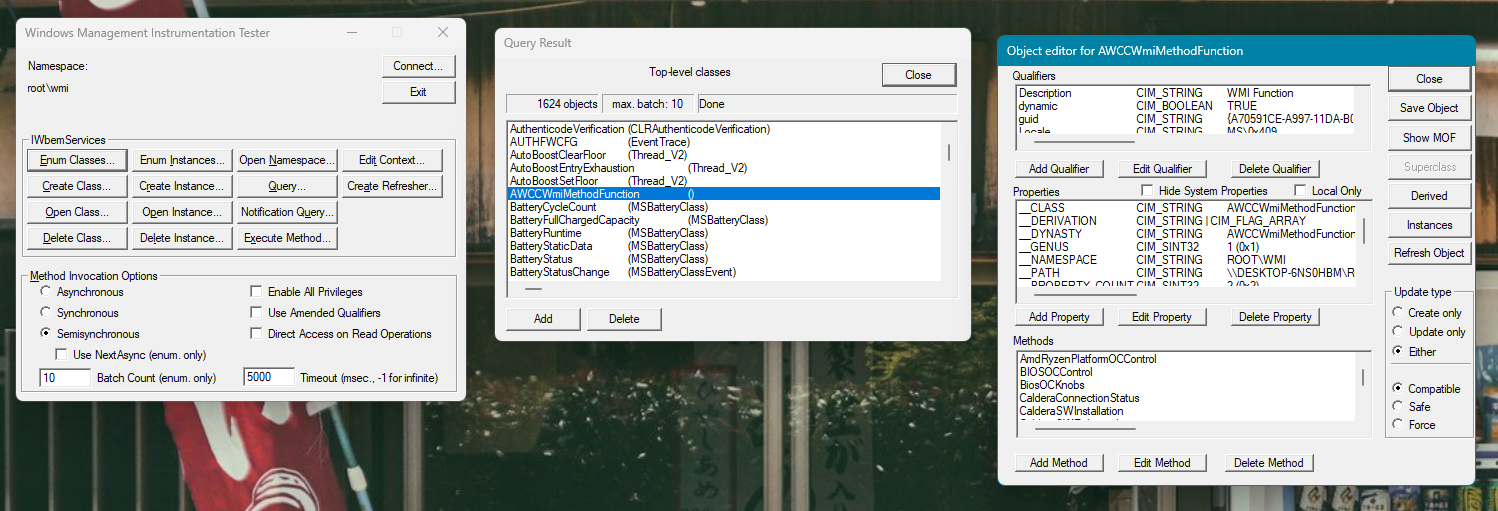
Task: Select the AutoBoostEntryExhaustion class row
Action: click(724, 168)
